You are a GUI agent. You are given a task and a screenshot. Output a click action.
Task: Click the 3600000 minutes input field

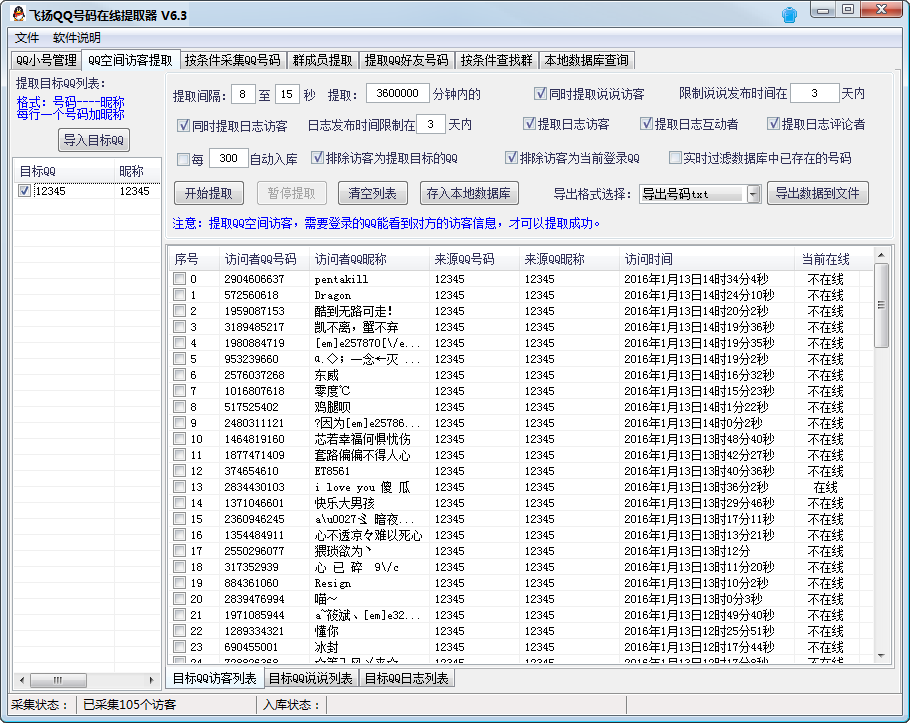click(x=397, y=94)
